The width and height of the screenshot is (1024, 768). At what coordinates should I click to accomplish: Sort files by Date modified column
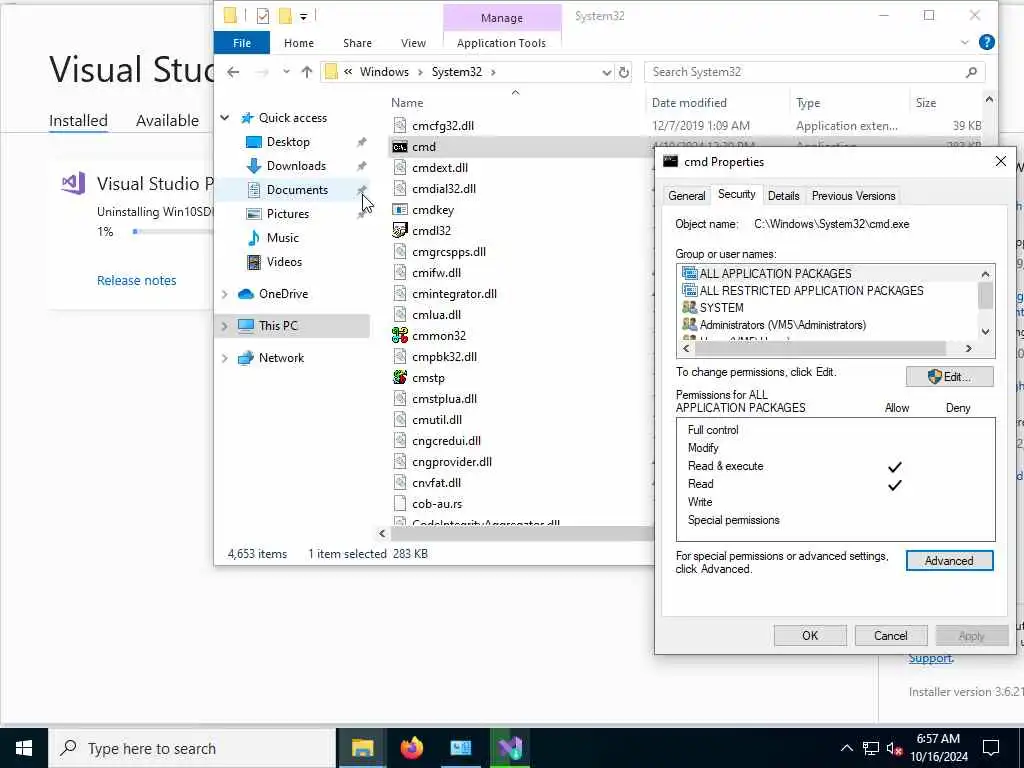[689, 103]
